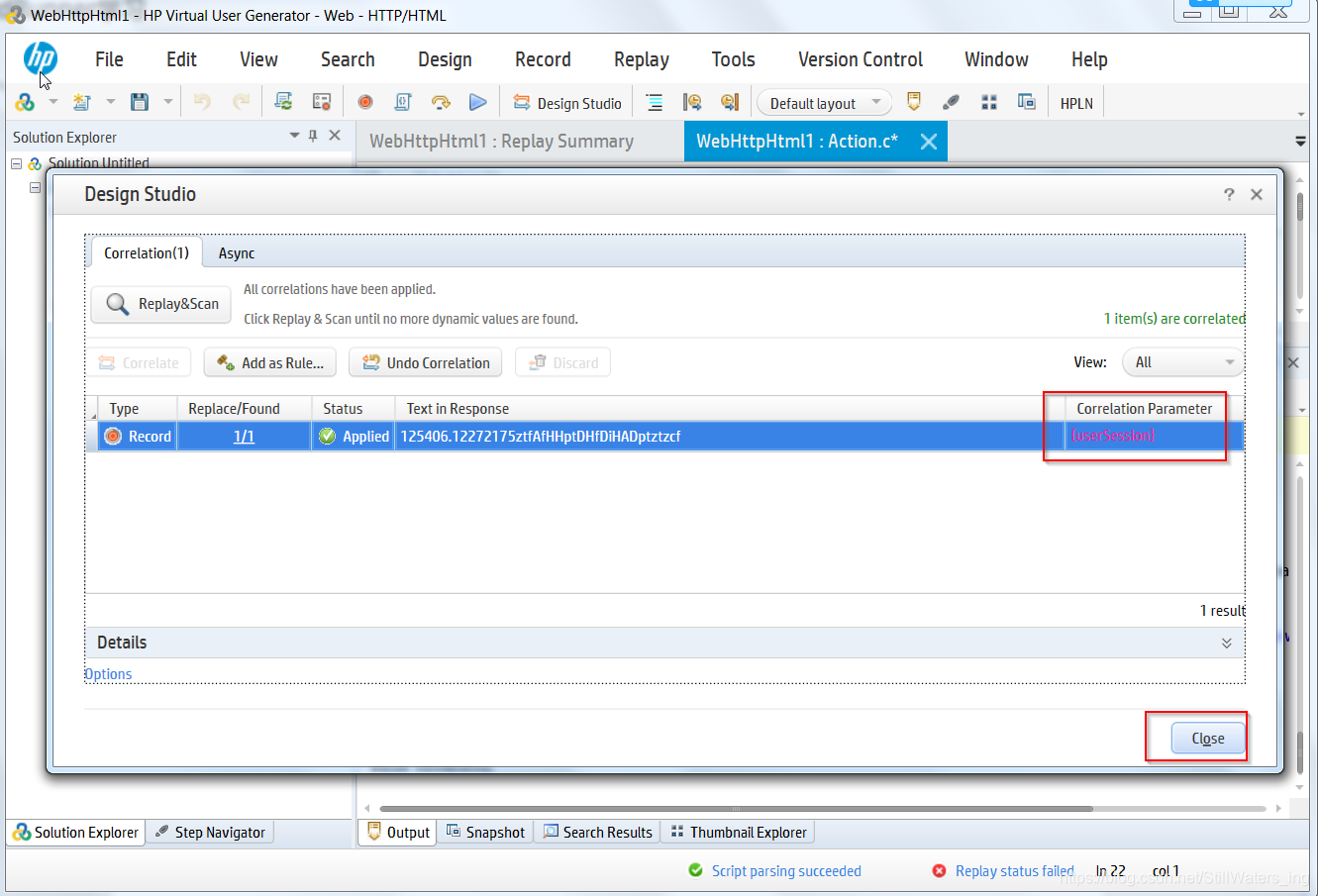Open the View menu

coord(258,59)
